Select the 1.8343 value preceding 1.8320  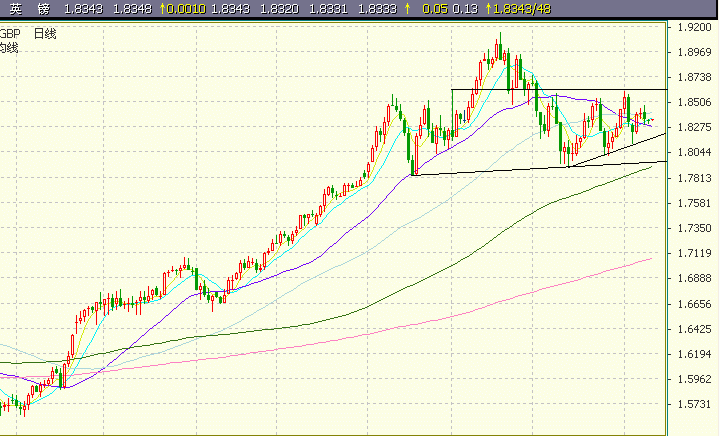tap(231, 9)
